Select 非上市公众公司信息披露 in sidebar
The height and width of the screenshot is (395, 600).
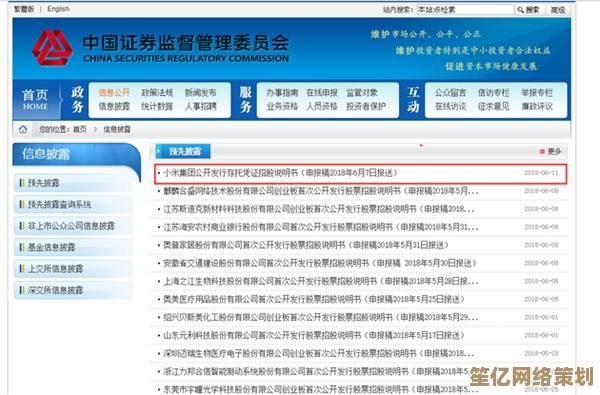71,226
